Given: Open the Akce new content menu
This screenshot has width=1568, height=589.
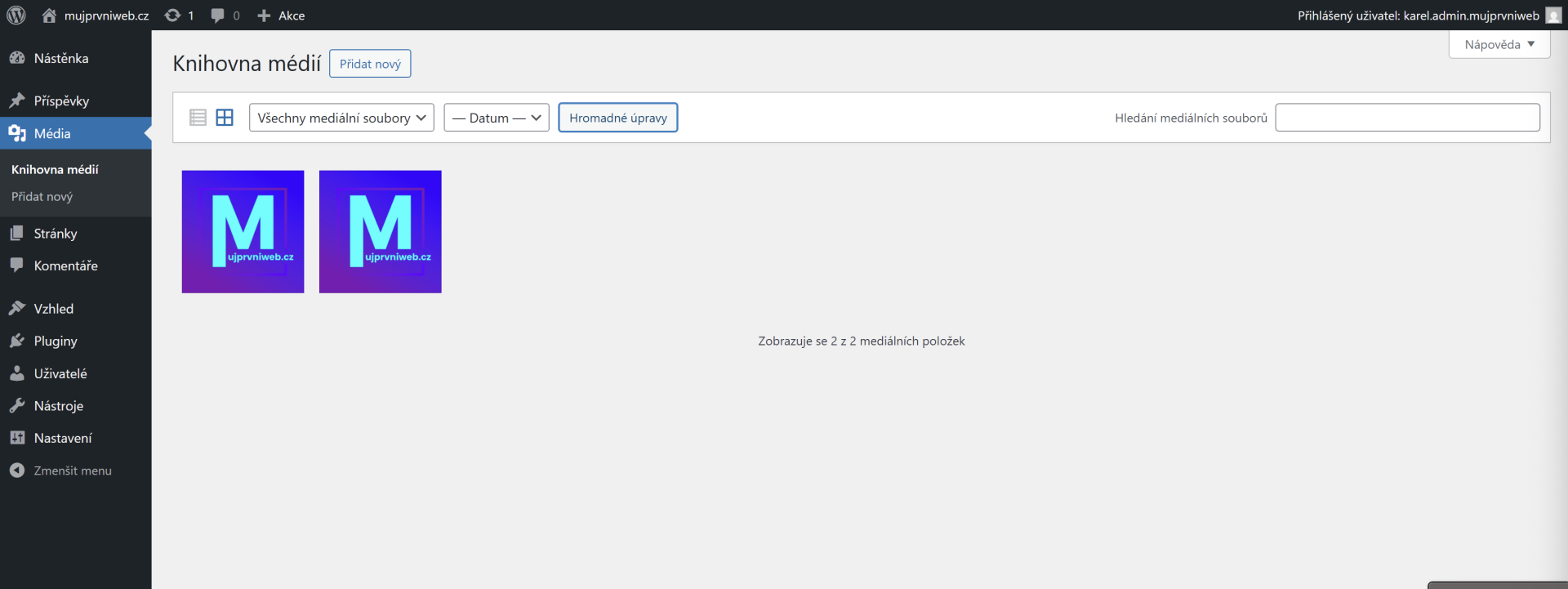Looking at the screenshot, I should 281,16.
